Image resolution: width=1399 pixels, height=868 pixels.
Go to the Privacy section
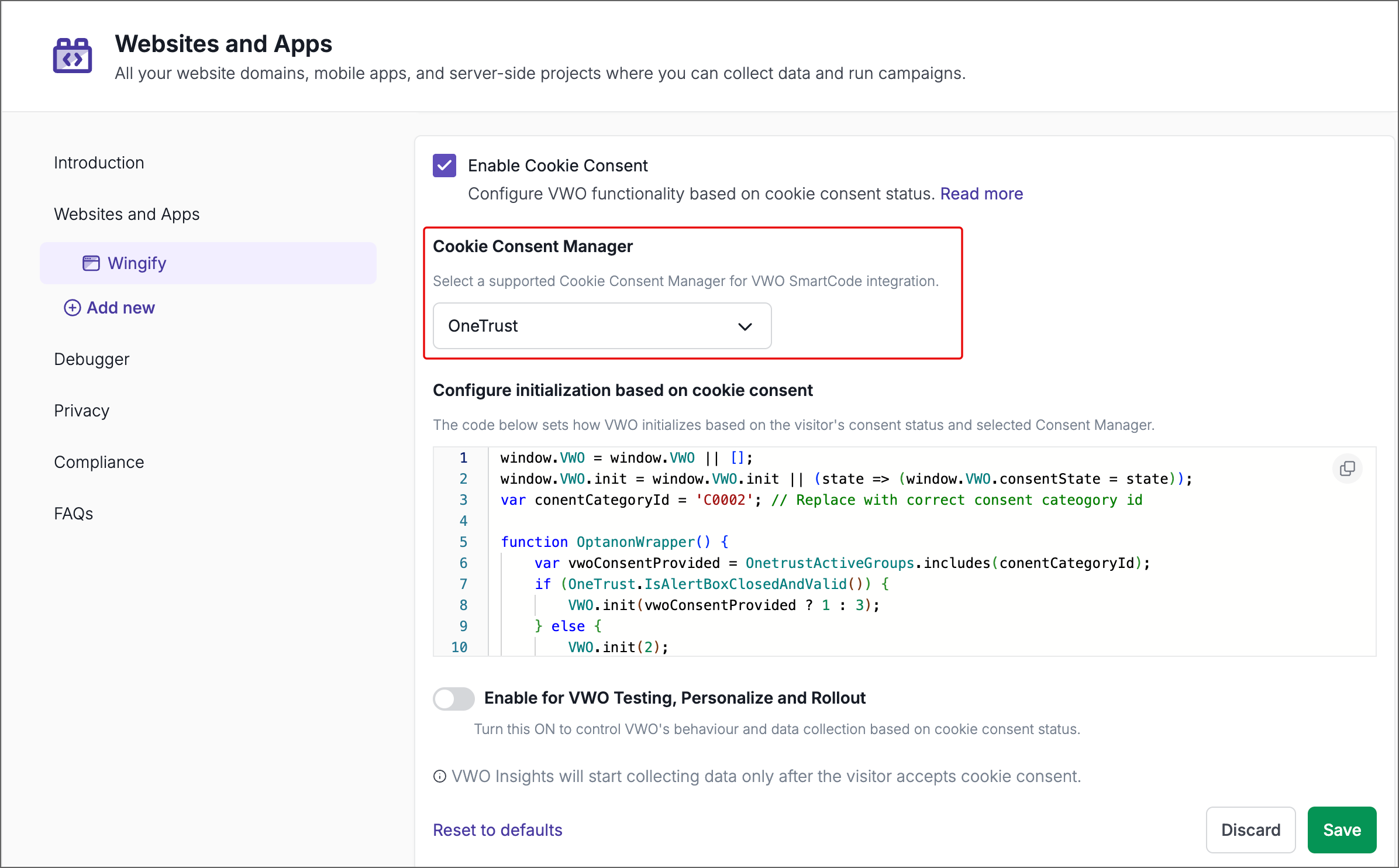coord(82,411)
